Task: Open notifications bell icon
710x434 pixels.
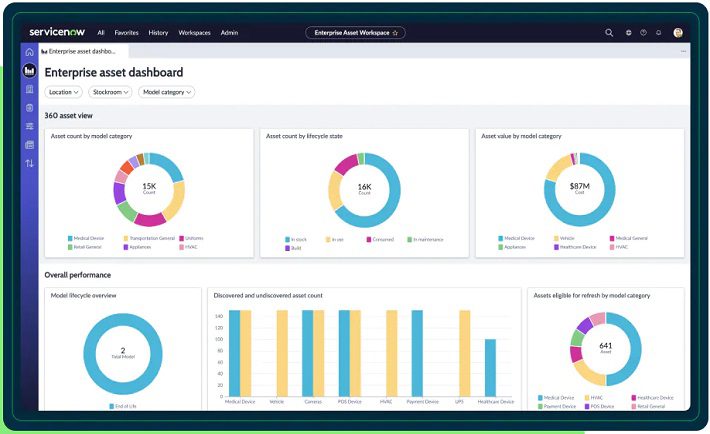Action: [x=659, y=33]
